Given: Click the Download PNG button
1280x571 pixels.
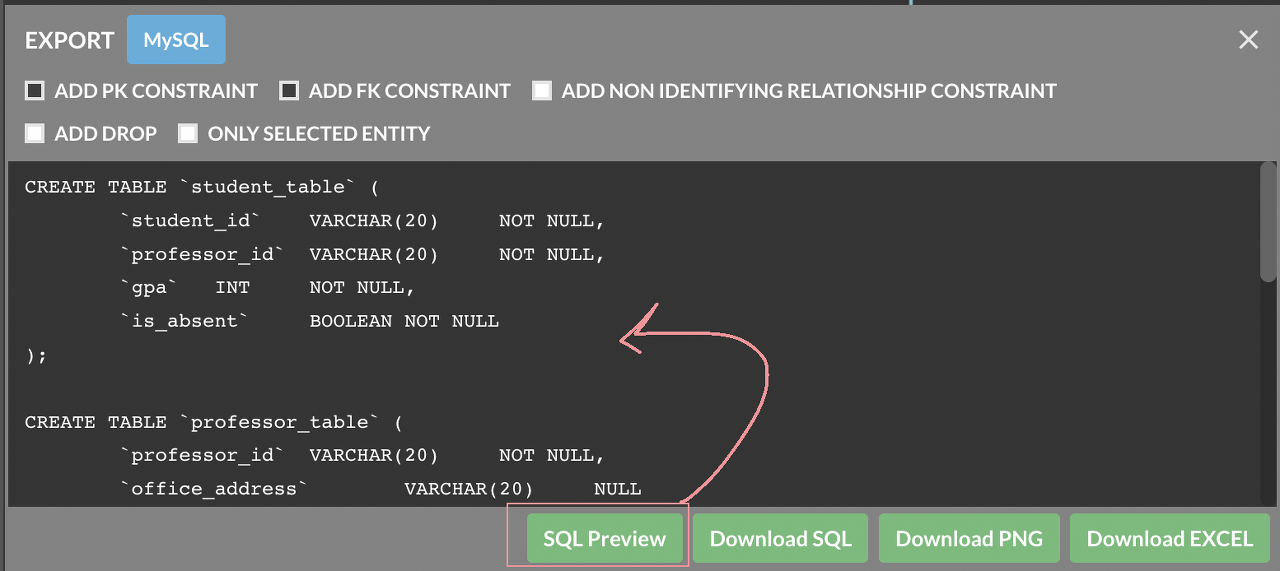Looking at the screenshot, I should click(969, 539).
